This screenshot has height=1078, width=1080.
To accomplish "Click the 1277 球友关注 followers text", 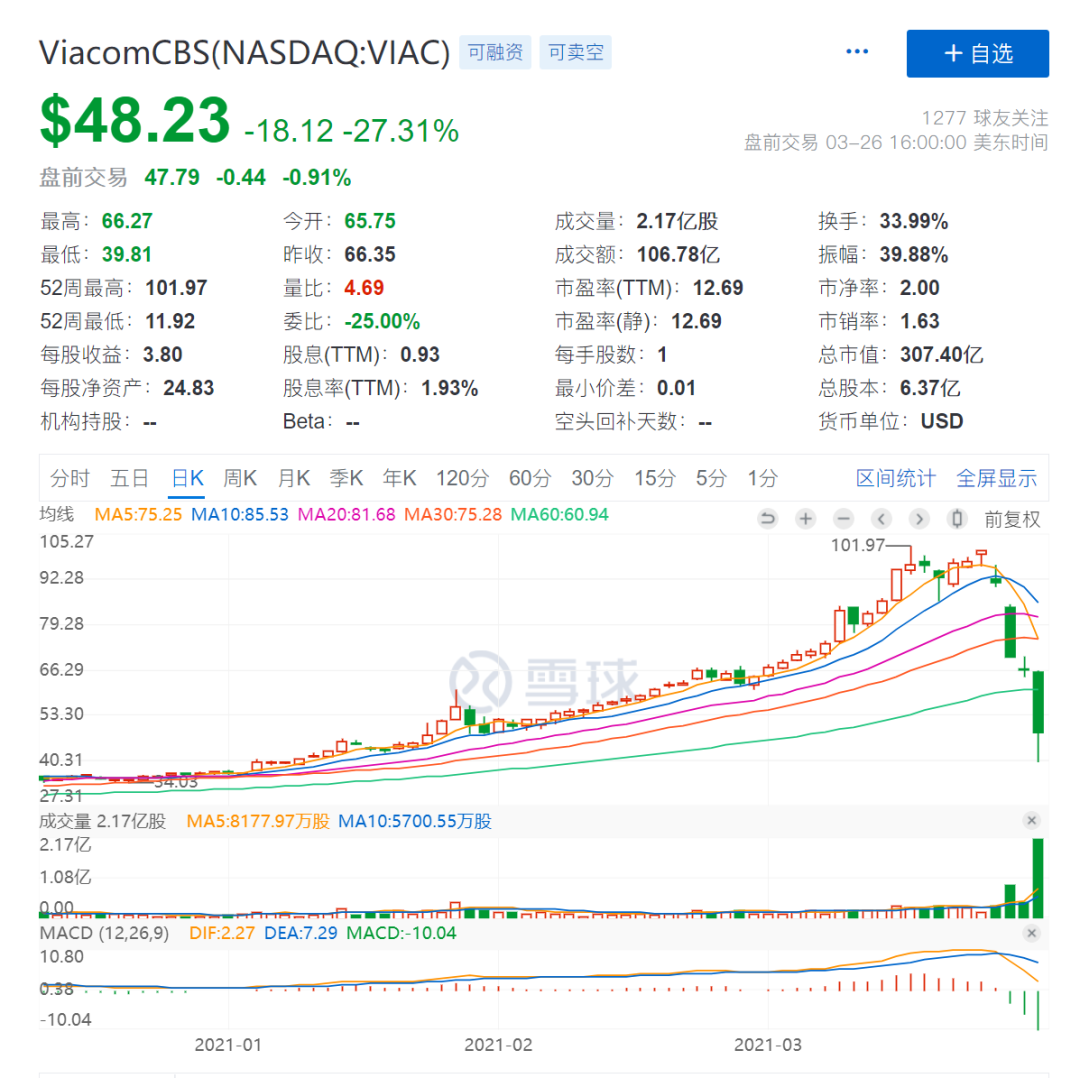I will 985,118.
